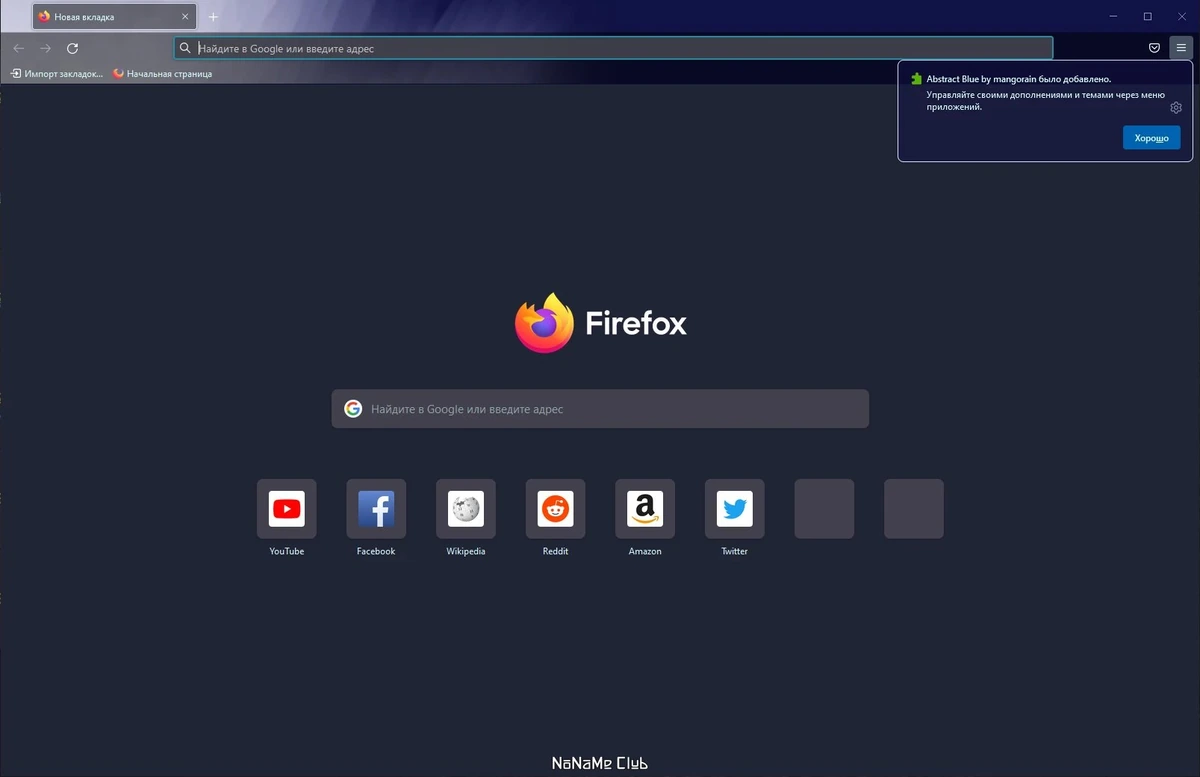Image resolution: width=1200 pixels, height=777 pixels.
Task: Open a new tab with the plus button
Action: [213, 17]
